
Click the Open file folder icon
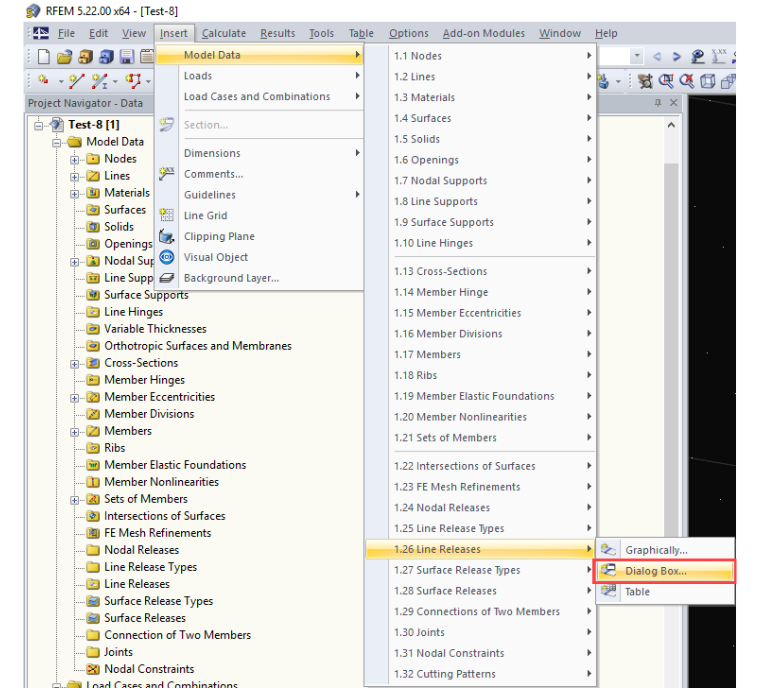pos(64,57)
